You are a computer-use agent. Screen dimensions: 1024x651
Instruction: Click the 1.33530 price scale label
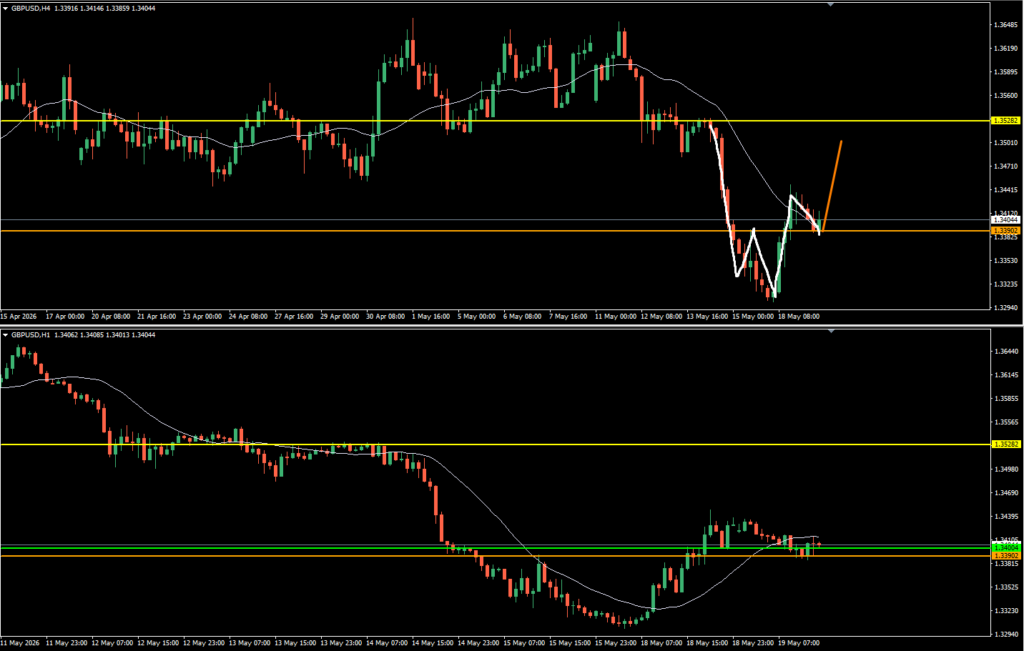tap(1004, 261)
